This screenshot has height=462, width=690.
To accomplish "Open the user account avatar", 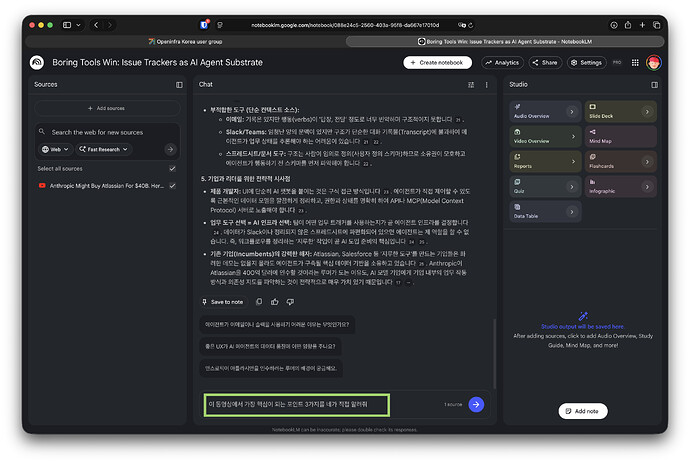I will click(x=653, y=62).
